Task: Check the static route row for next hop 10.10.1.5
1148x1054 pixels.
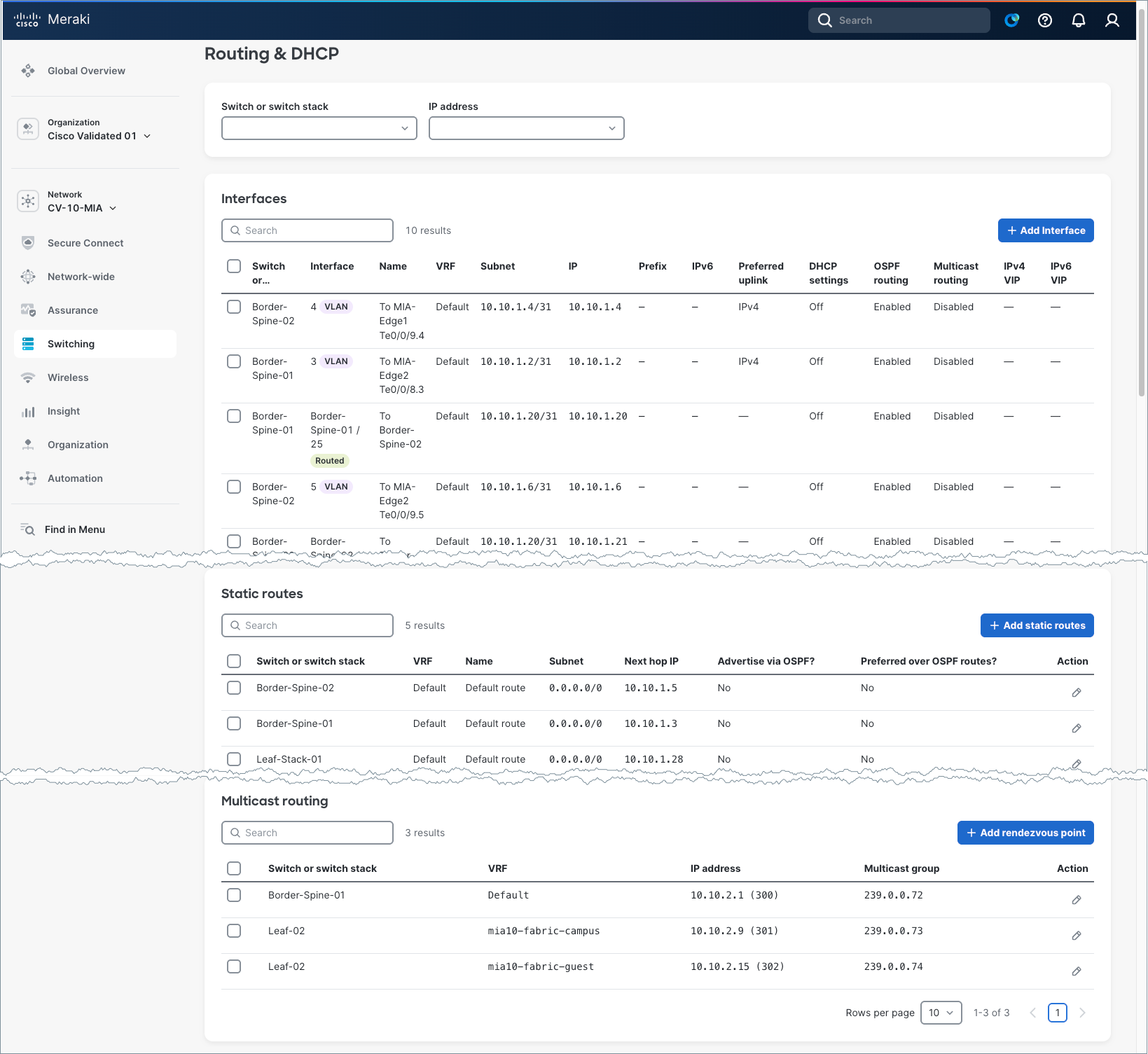Action: coord(234,688)
